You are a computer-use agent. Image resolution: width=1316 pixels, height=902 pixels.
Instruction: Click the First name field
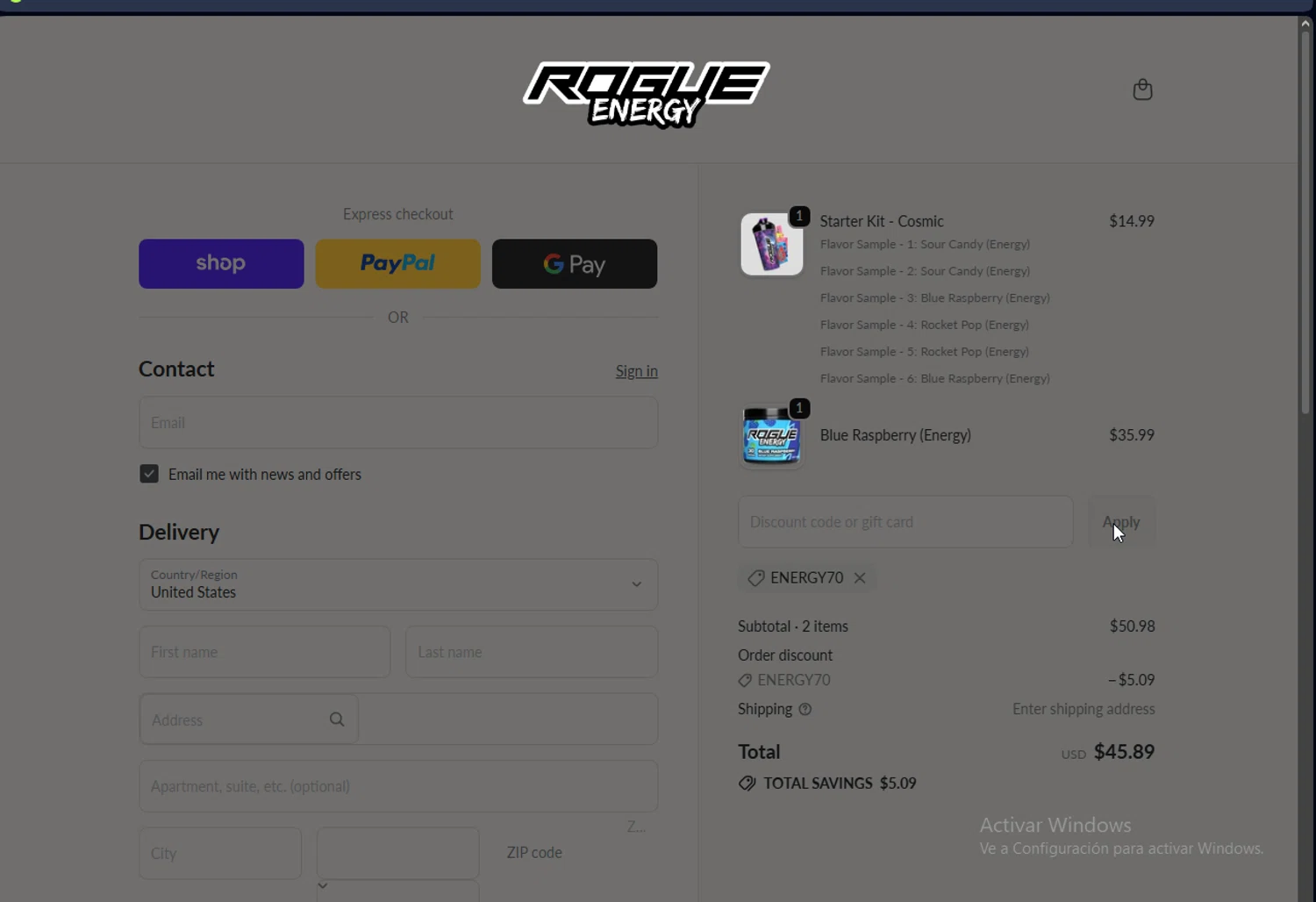point(264,652)
